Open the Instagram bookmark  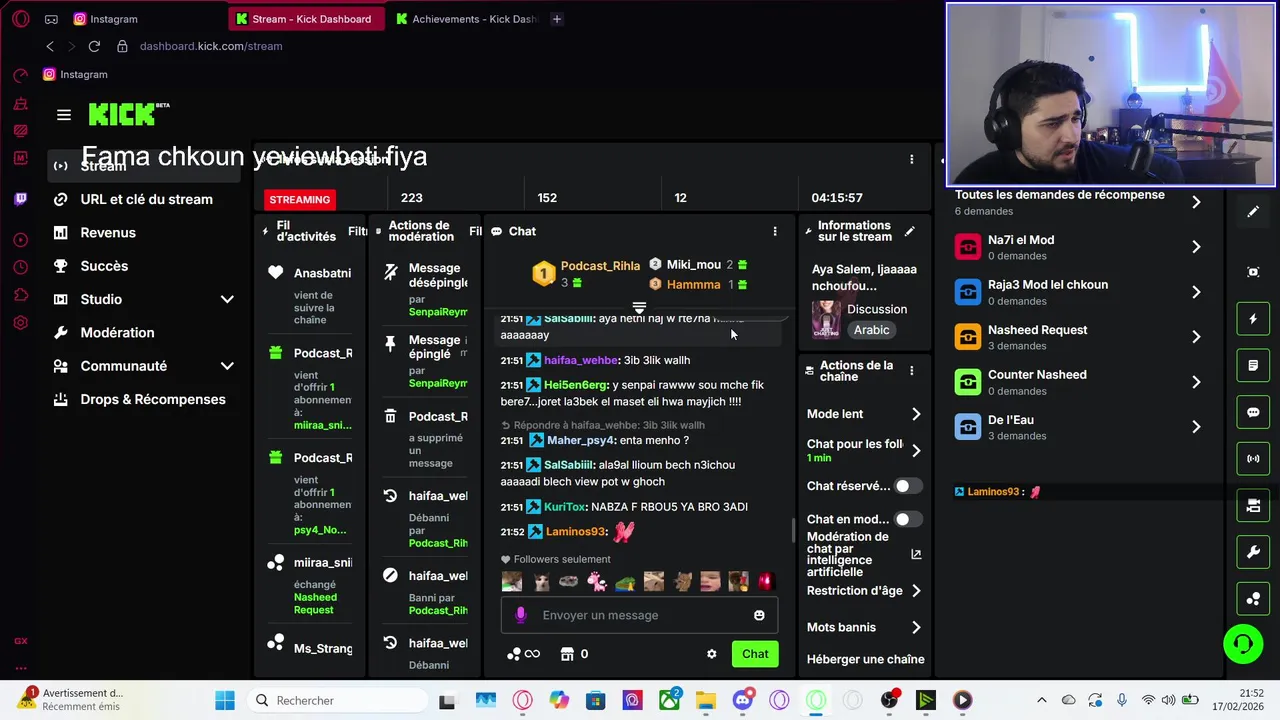coord(75,74)
